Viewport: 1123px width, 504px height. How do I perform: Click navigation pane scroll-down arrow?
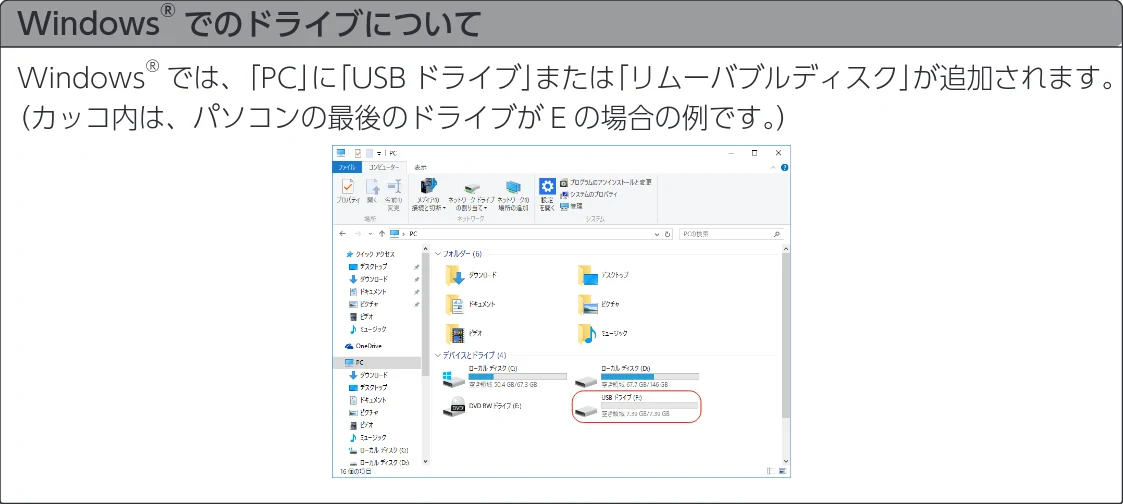click(x=425, y=462)
